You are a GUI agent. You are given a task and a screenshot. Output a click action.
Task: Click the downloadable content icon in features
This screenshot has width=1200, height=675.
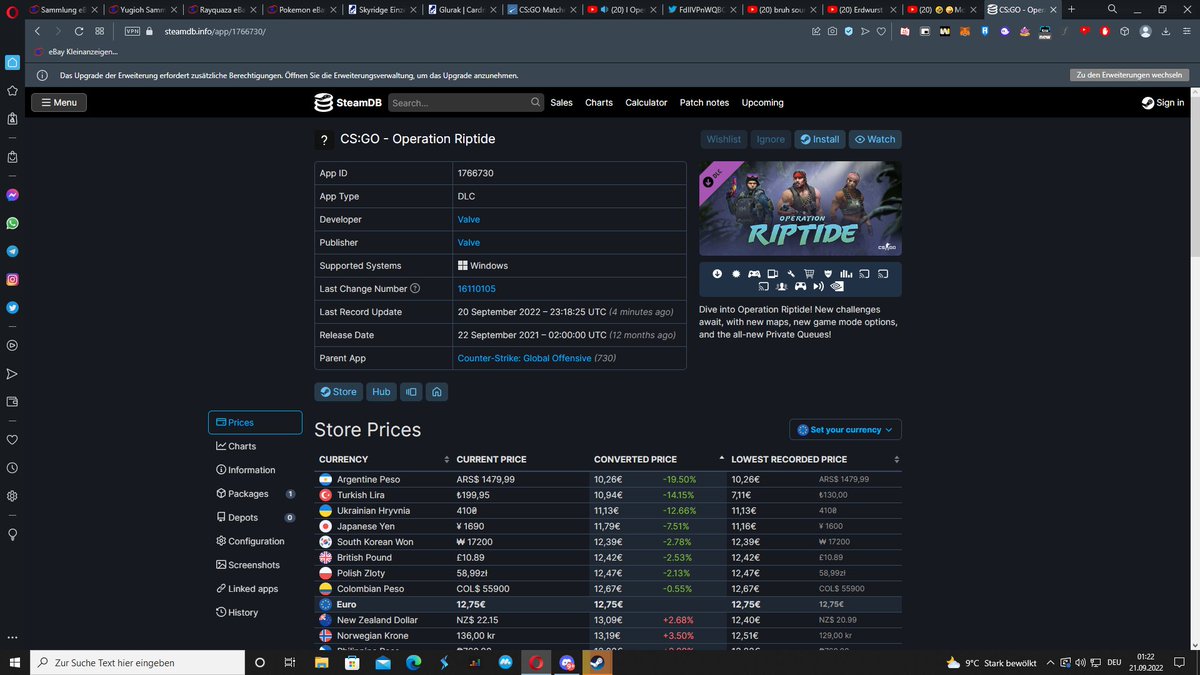(717, 273)
